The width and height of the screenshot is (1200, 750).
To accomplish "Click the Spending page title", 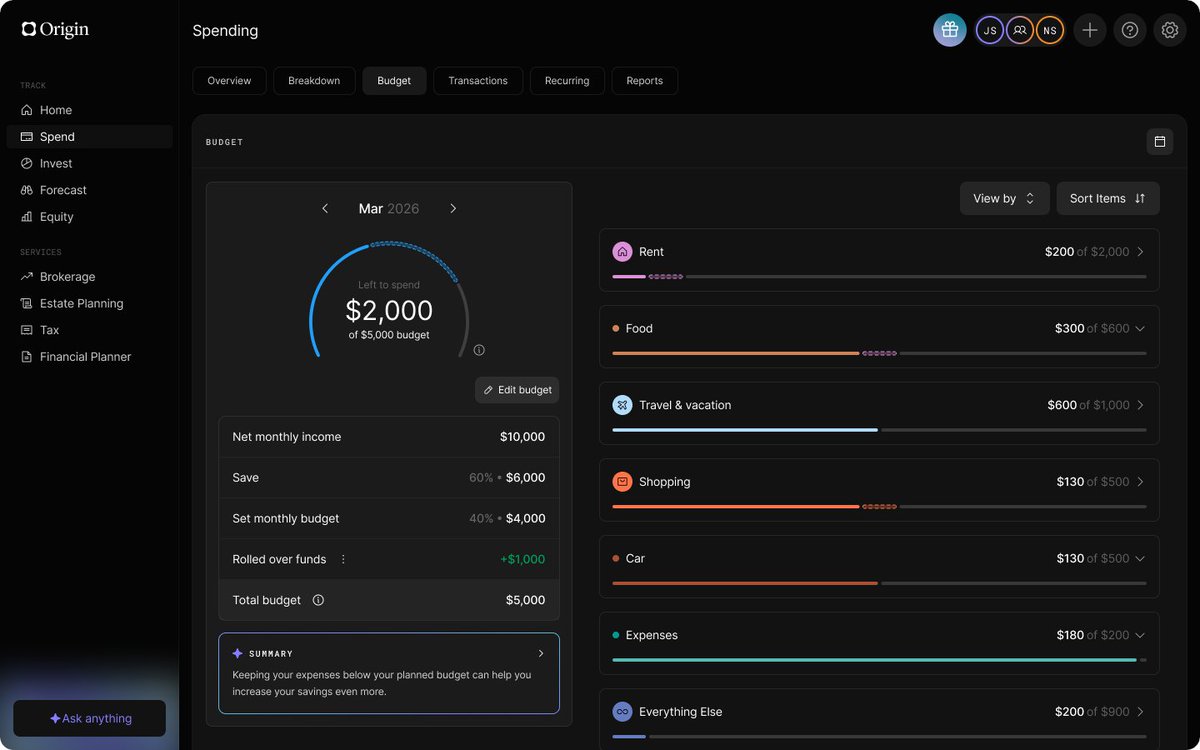I will [x=225, y=31].
